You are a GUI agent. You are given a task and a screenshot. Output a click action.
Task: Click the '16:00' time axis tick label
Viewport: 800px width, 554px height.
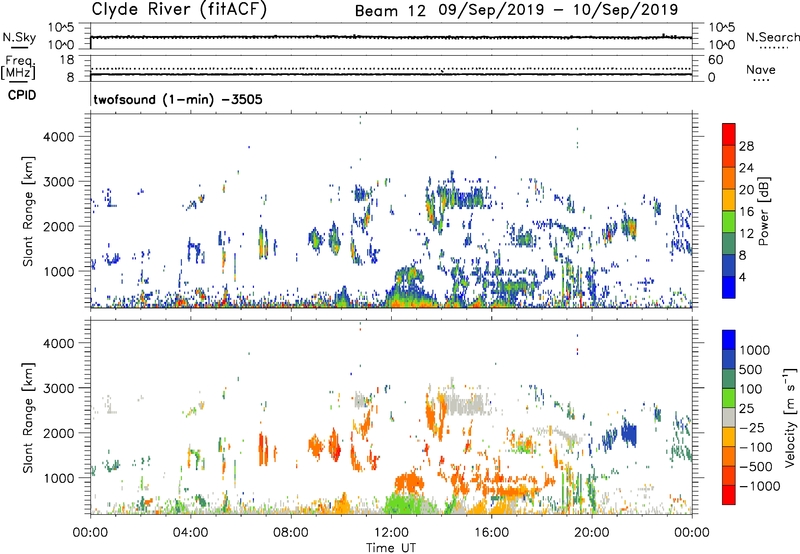pos(491,533)
